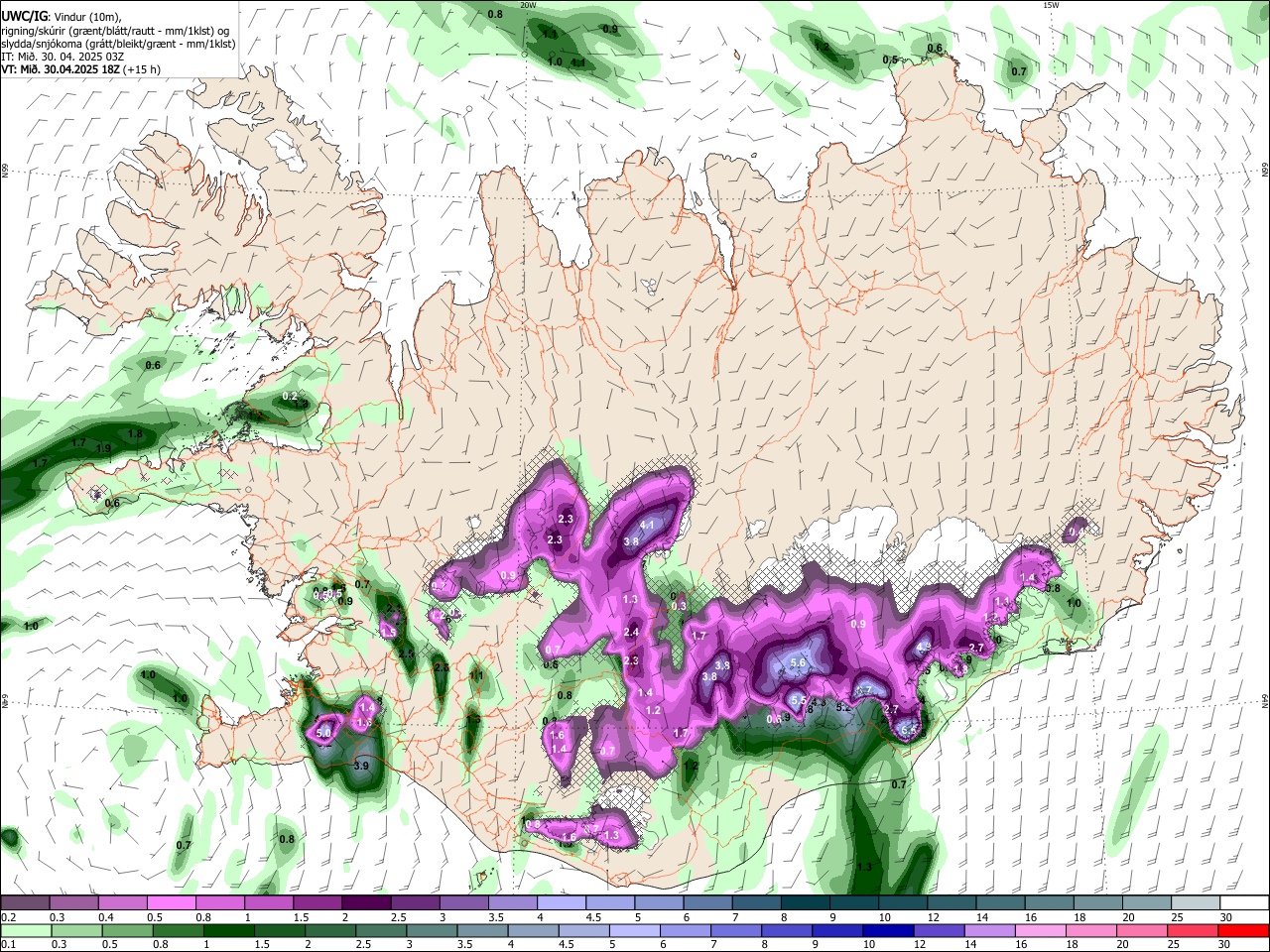Click the '2.4' precipitation value on map
Image resolution: width=1270 pixels, height=952 pixels.
[x=631, y=633]
